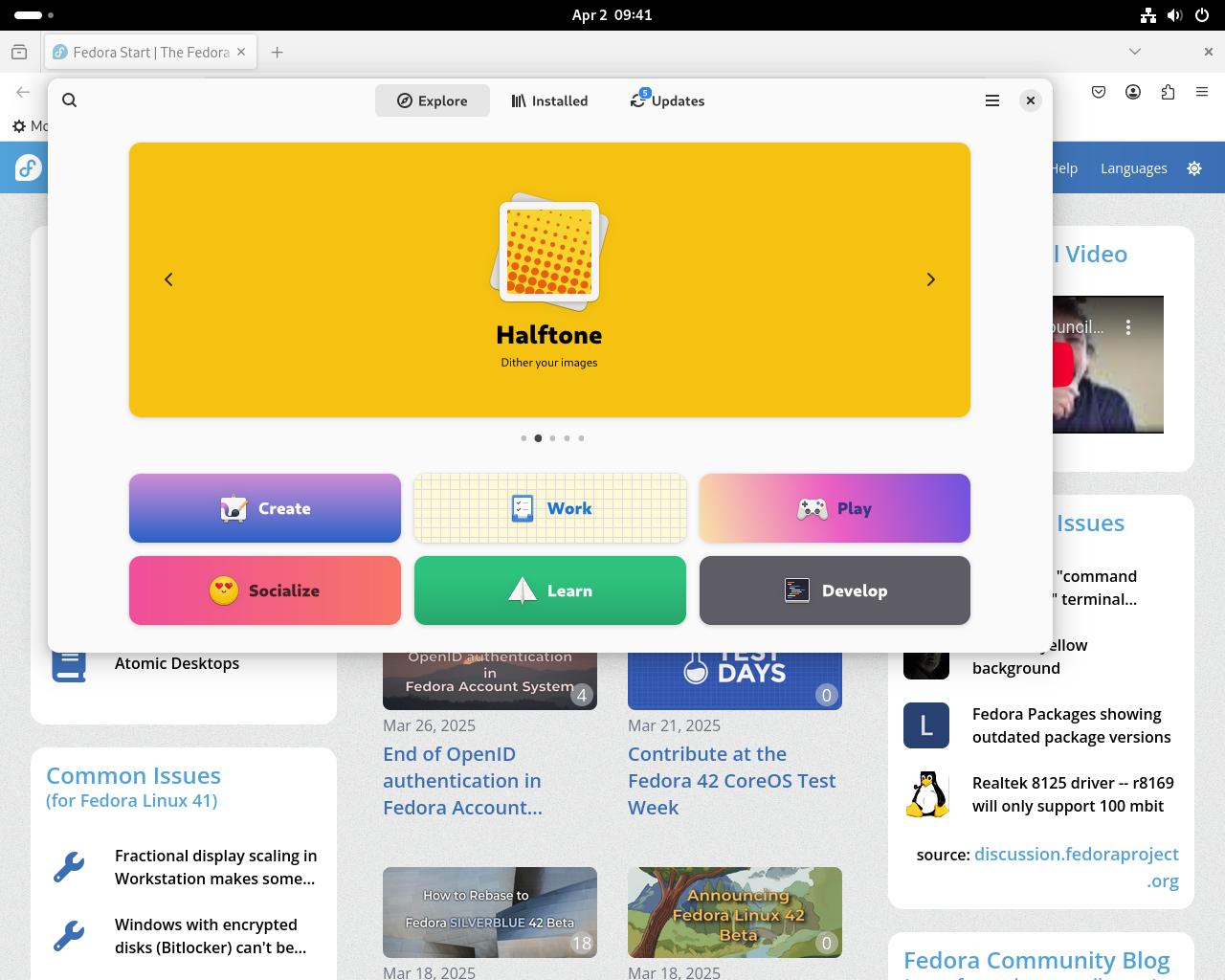Show next featured app in carousel
The width and height of the screenshot is (1225, 980).
click(x=930, y=279)
